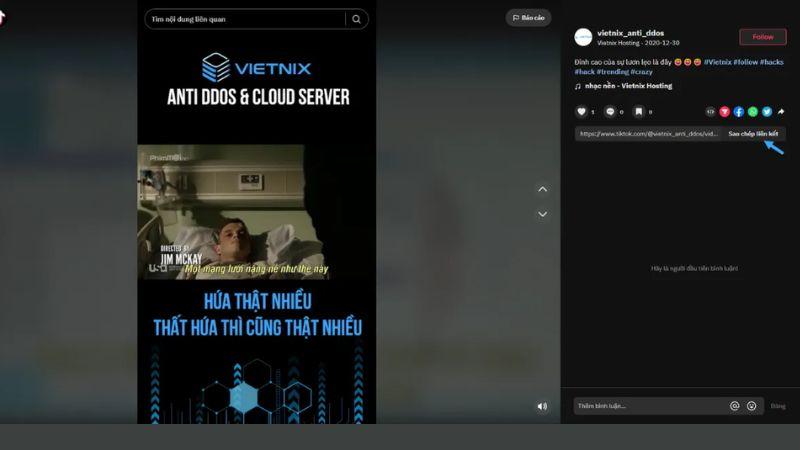
Task: Like the video with the heart icon
Action: 581,112
